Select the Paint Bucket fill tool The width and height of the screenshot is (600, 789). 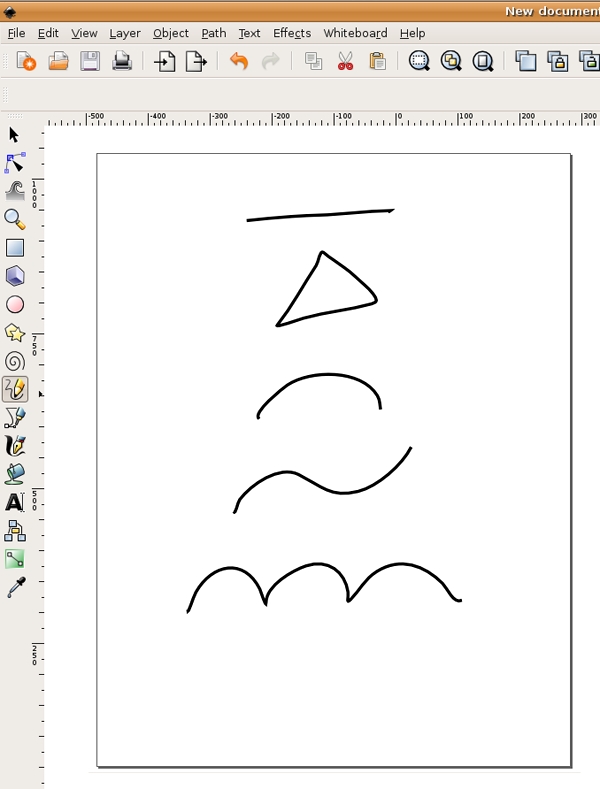point(14,474)
